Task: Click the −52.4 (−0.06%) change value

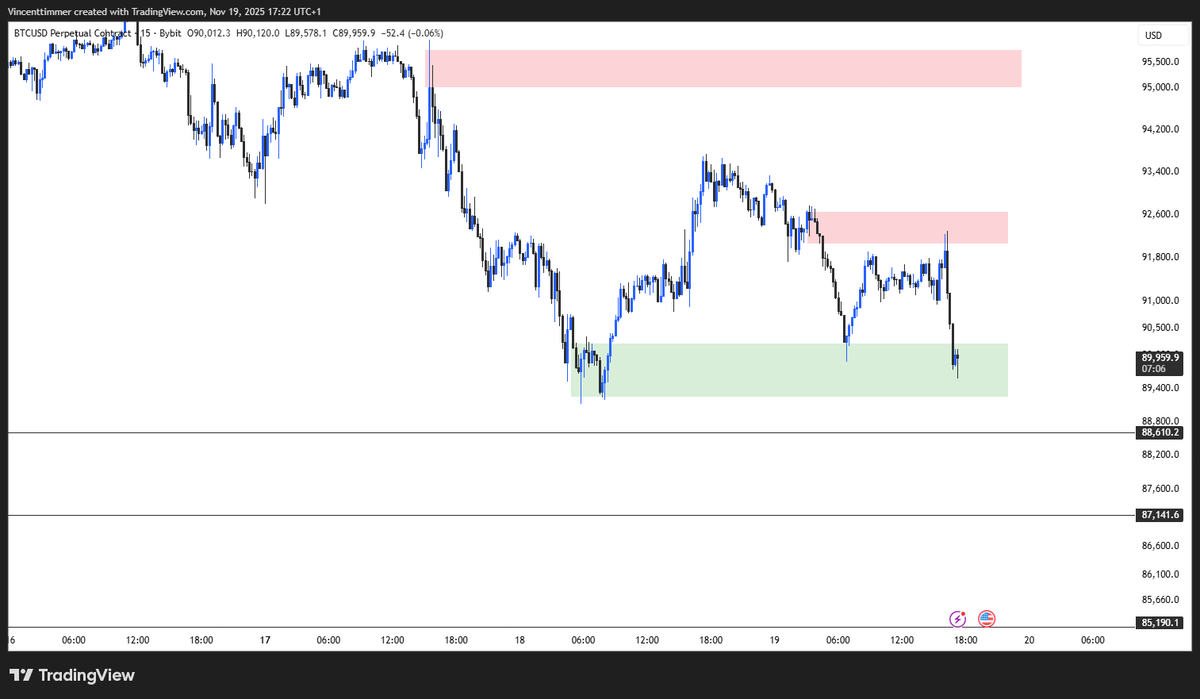Action: tap(412, 33)
